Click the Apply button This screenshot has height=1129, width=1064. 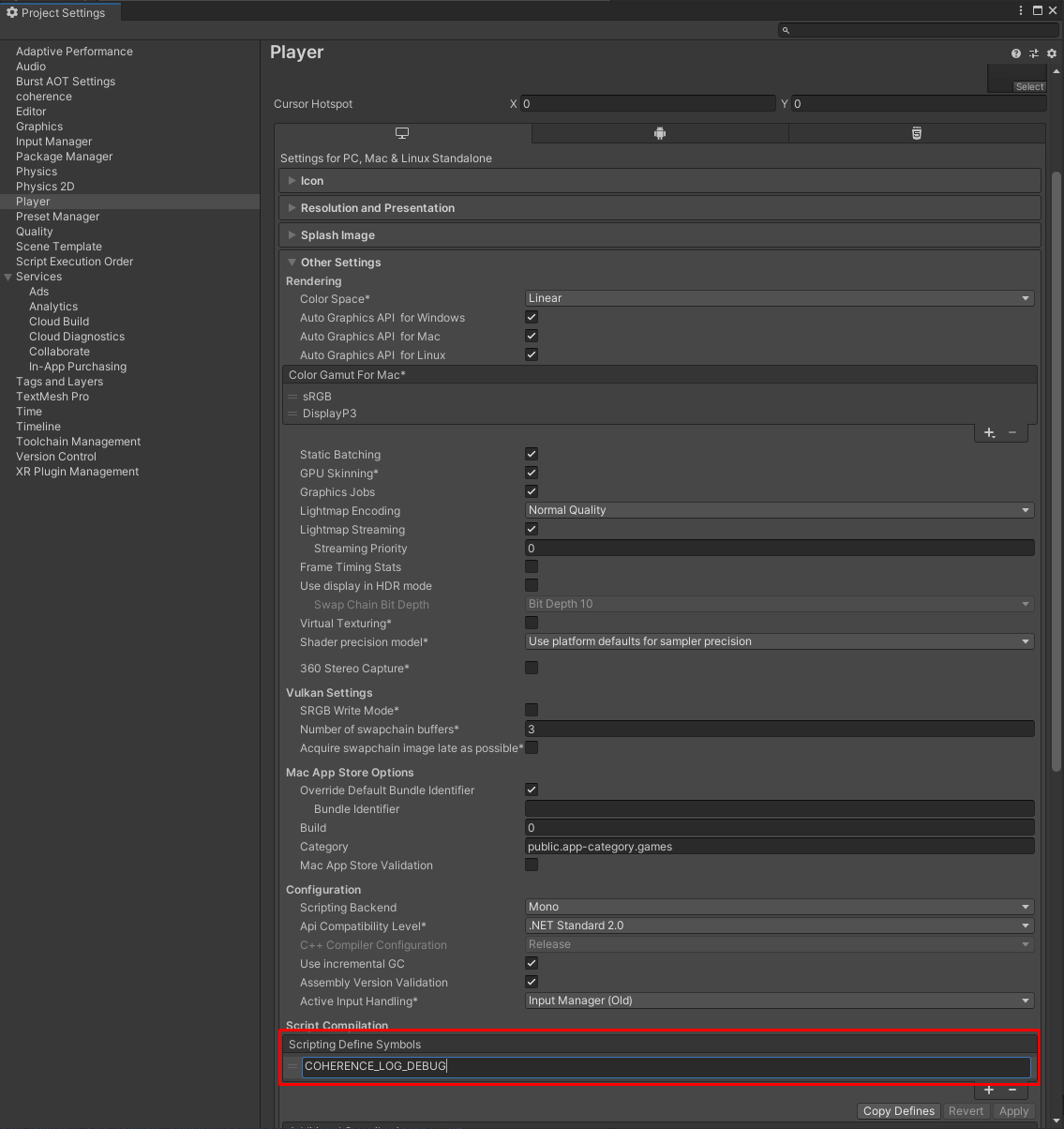(1013, 1111)
